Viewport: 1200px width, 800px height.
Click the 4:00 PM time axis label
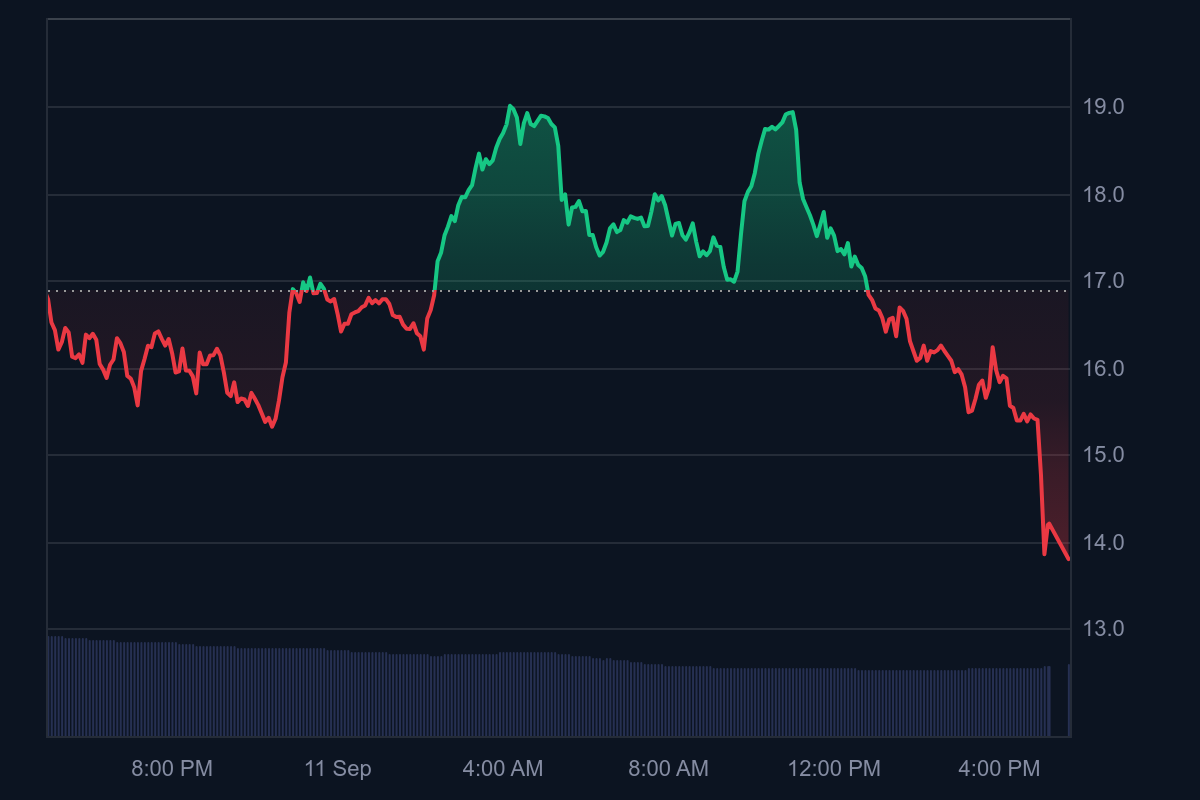click(x=999, y=769)
